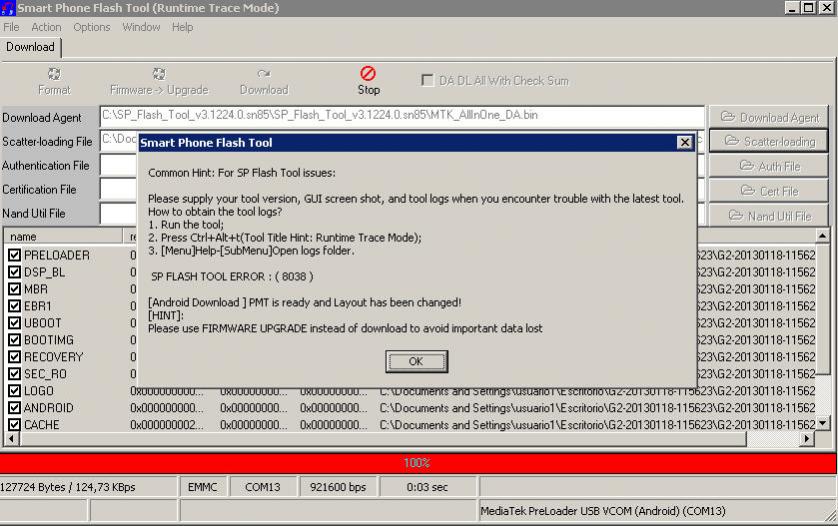Open the Download Agent file browser
Screen dimensions: 838x526
(x=769, y=117)
